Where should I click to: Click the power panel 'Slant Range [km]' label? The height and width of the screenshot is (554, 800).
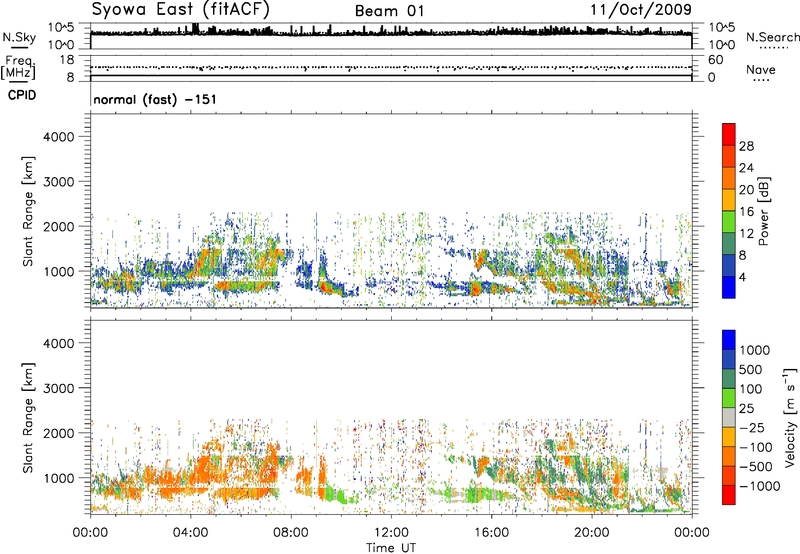pyautogui.click(x=28, y=211)
